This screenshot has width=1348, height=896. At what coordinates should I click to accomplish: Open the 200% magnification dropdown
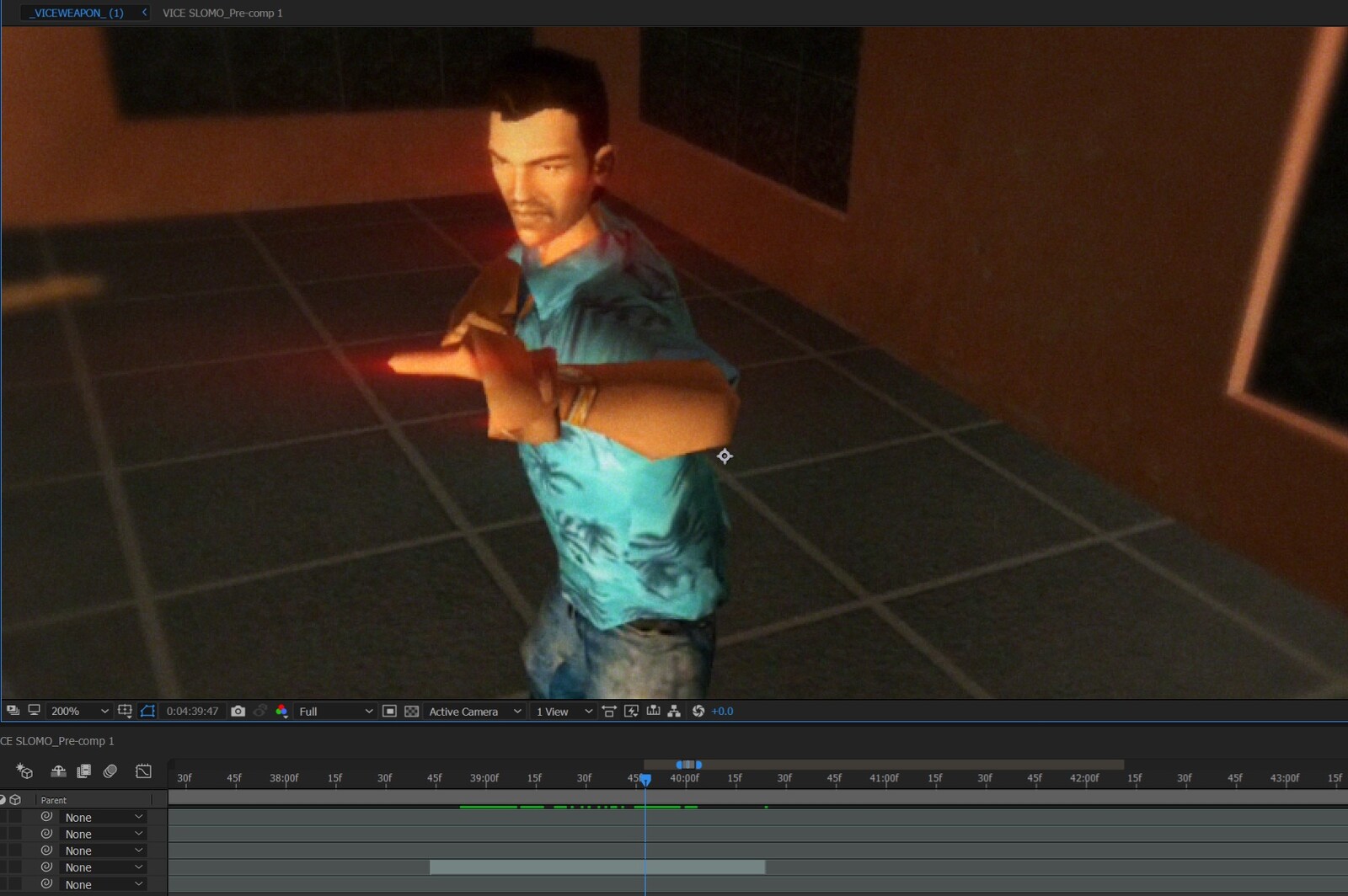click(79, 711)
